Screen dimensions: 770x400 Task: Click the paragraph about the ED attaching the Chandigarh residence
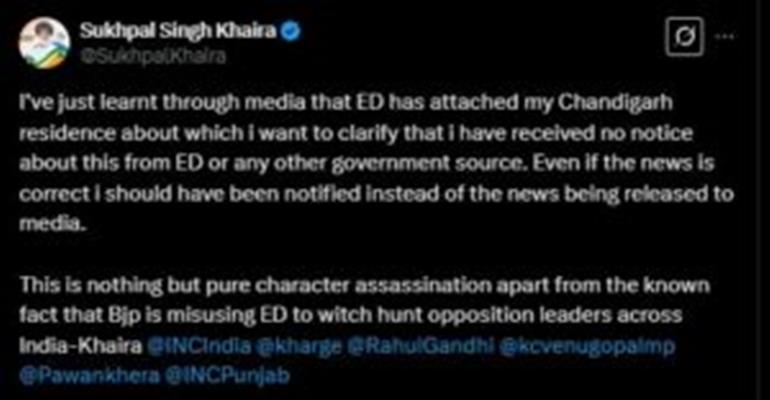376,163
